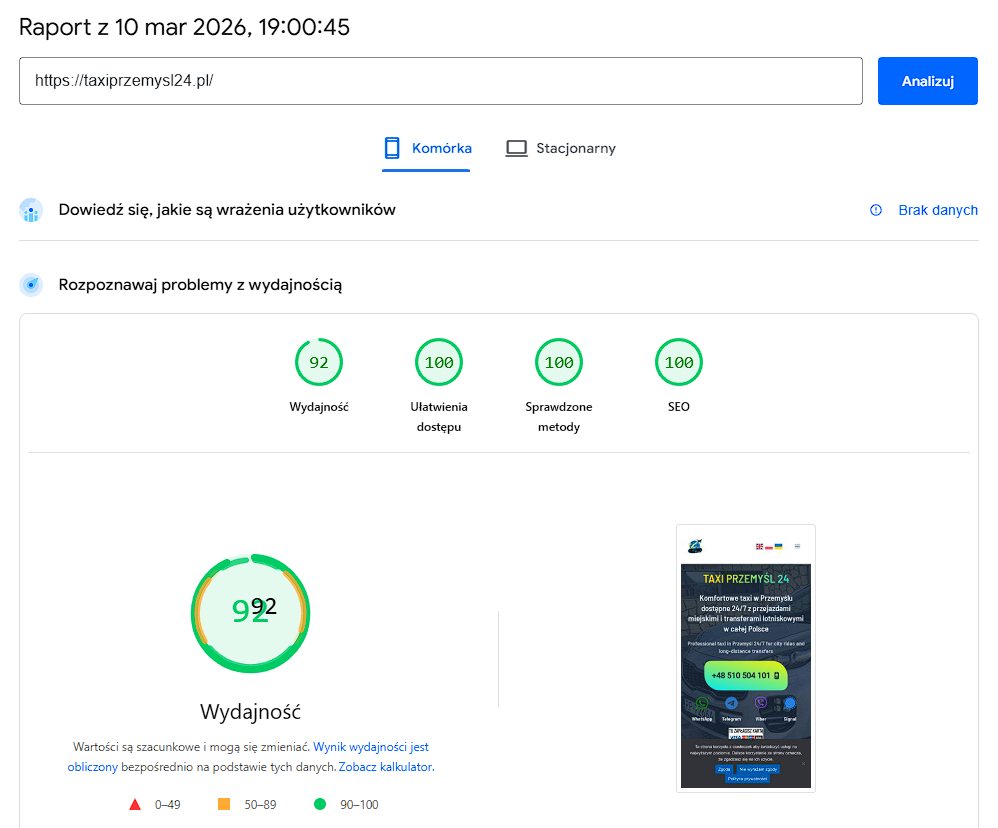Click the user experience section icon
The width and height of the screenshot is (998, 828).
31,210
